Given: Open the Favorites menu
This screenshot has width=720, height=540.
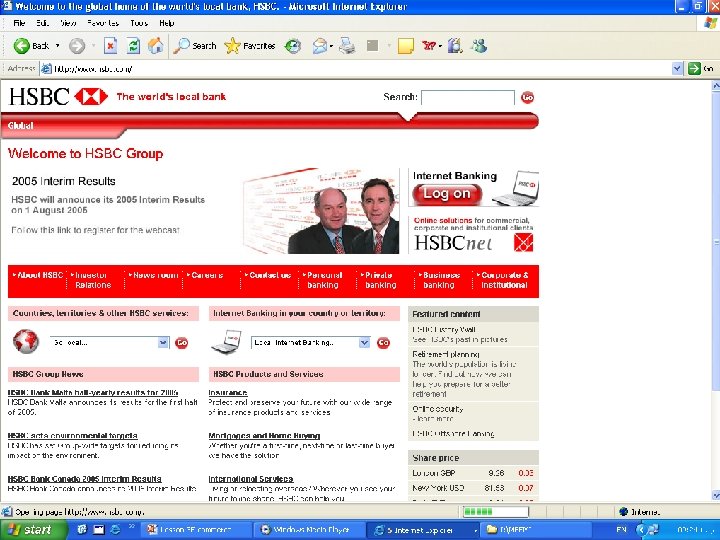Looking at the screenshot, I should pos(102,23).
